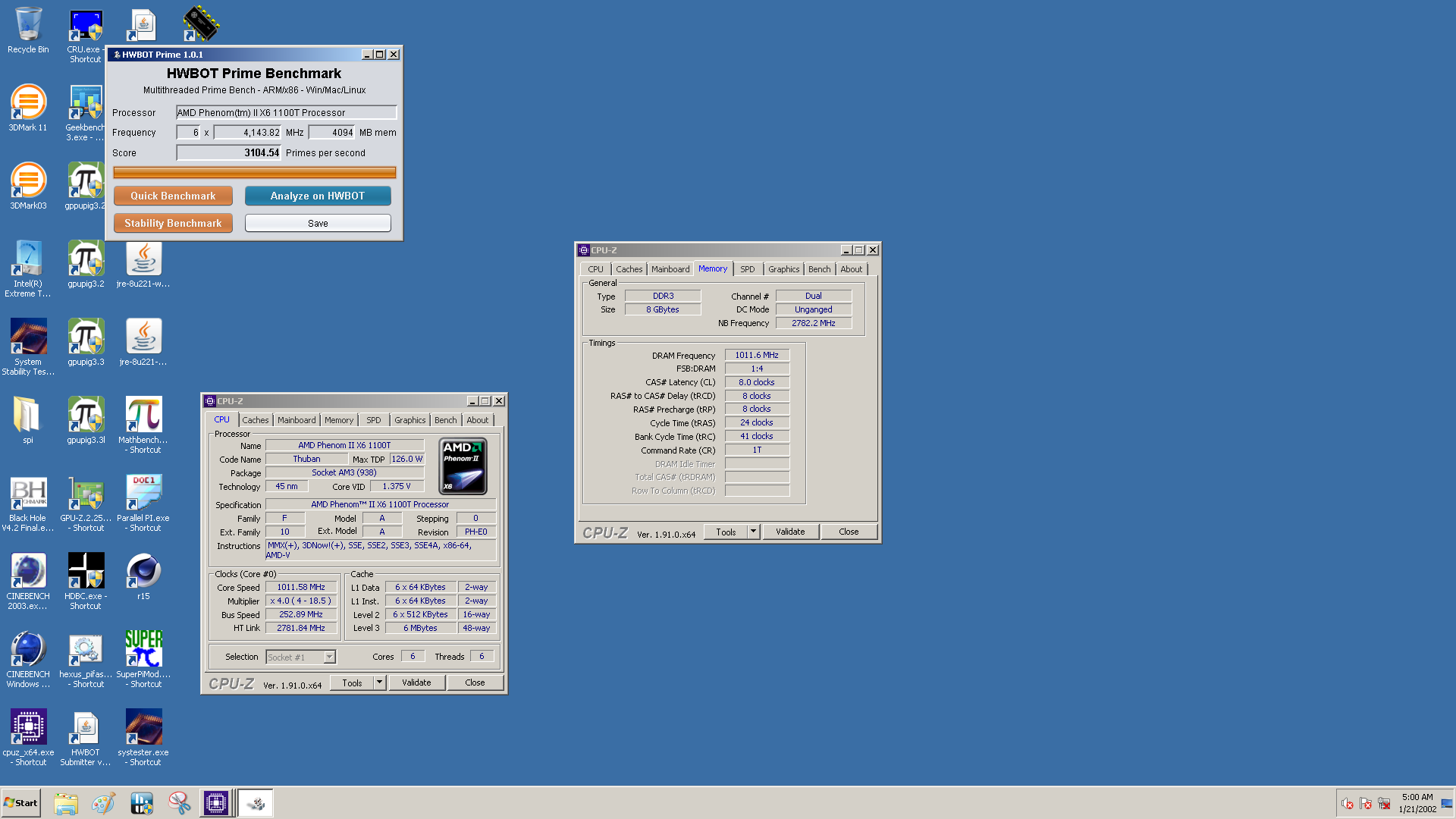Open Black Hole V4.2 Final icon
The width and height of the screenshot is (1456, 819).
tap(28, 503)
